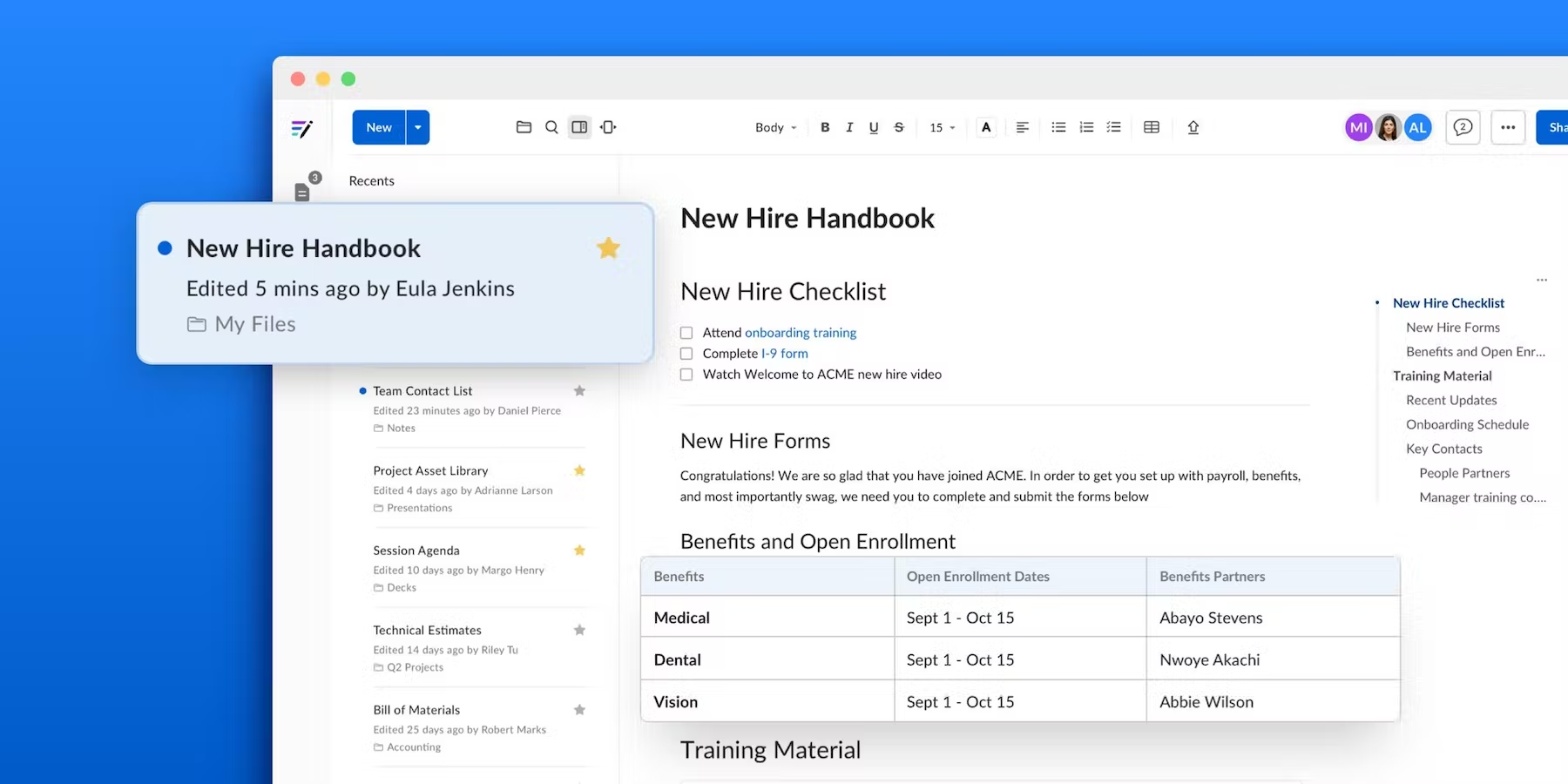This screenshot has width=1568, height=784.
Task: Click the export arrow icon in the toolbar
Action: click(1193, 127)
